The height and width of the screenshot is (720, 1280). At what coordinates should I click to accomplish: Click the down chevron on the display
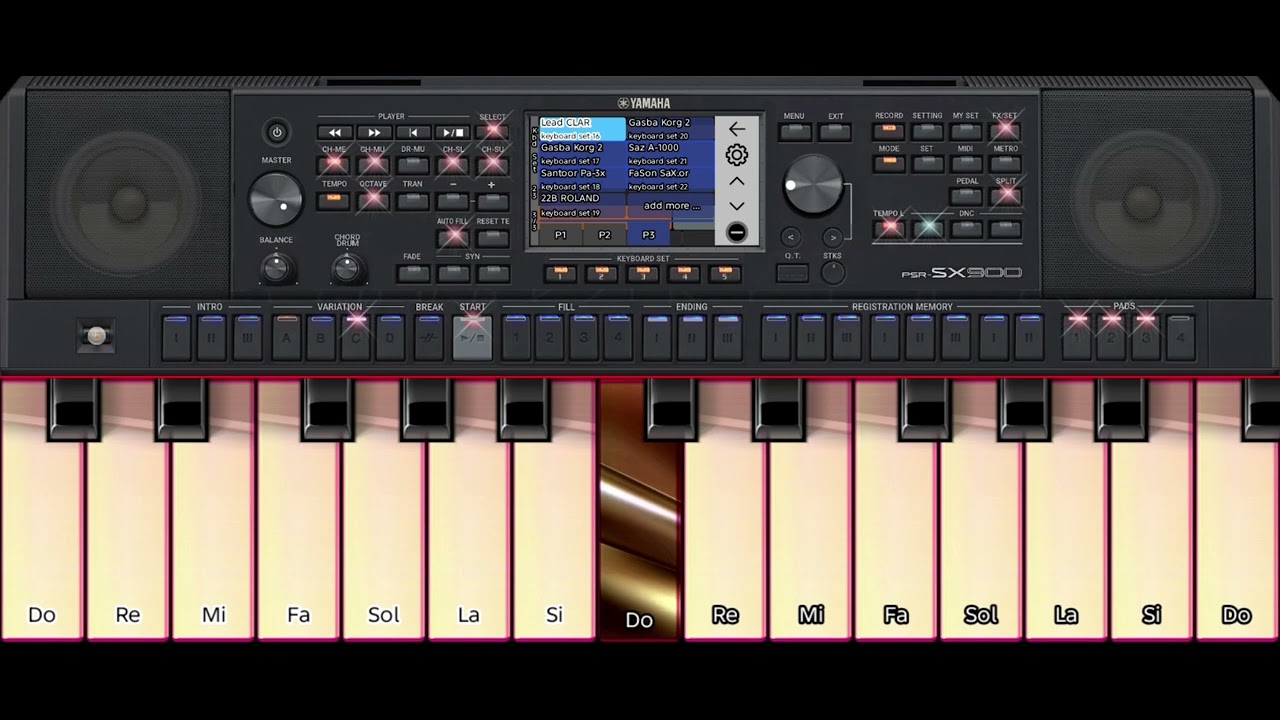(737, 206)
